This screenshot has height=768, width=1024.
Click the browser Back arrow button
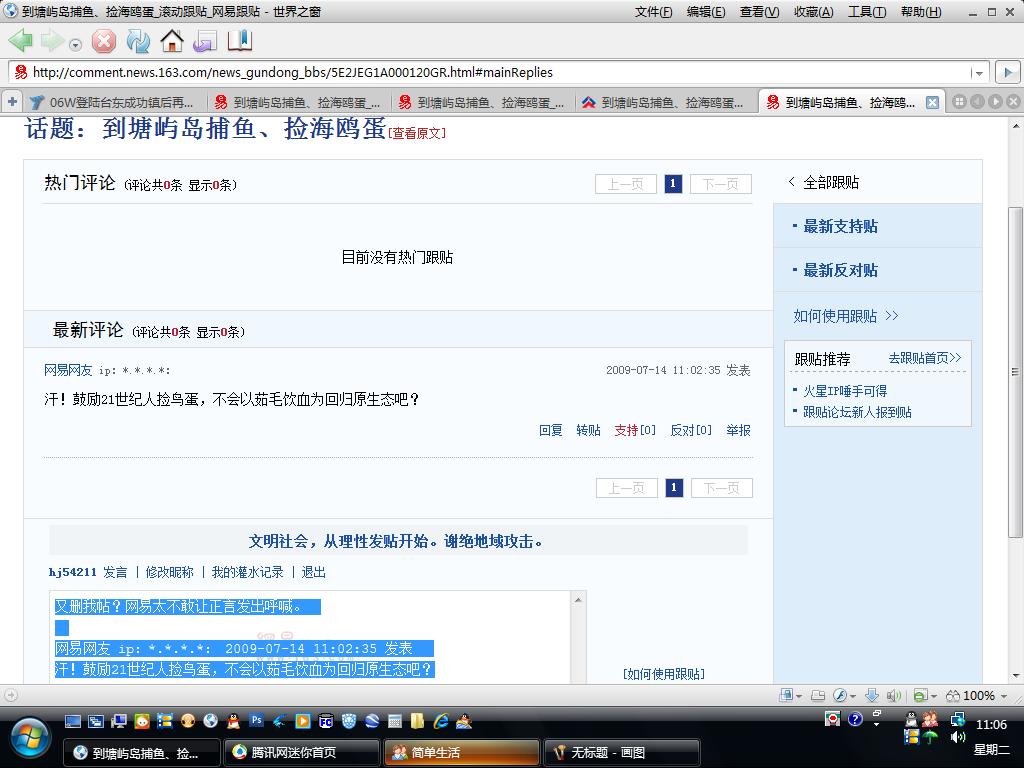[21, 41]
